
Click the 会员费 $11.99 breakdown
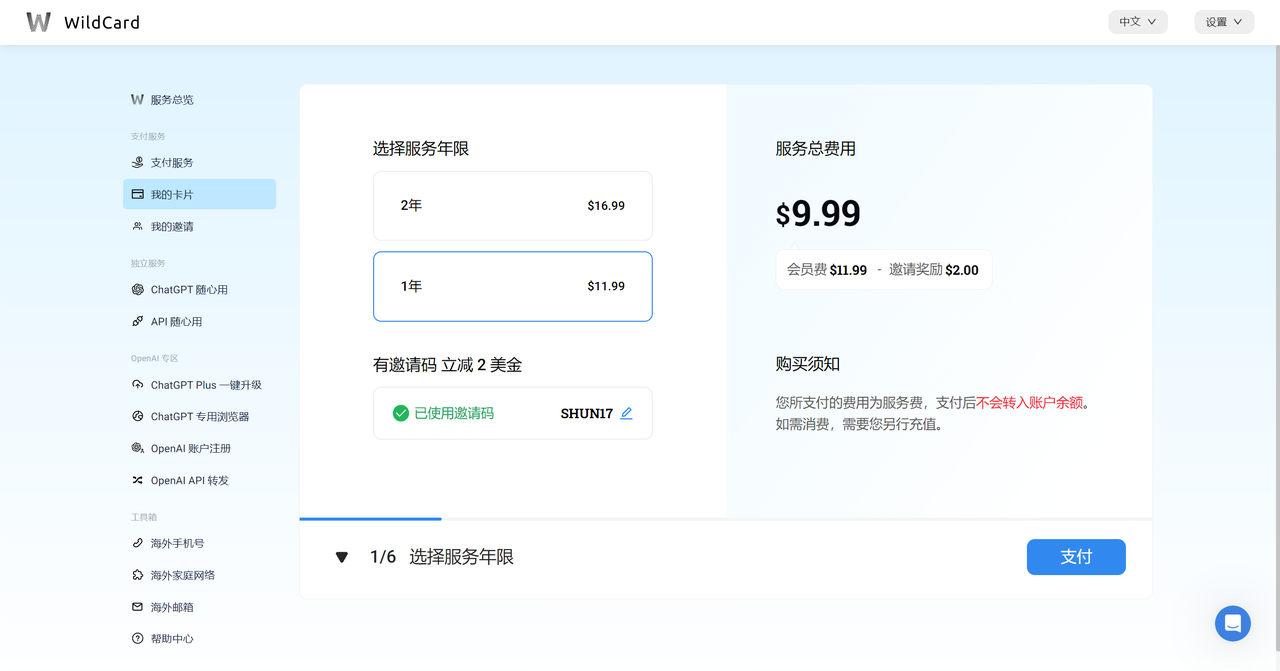coord(827,270)
